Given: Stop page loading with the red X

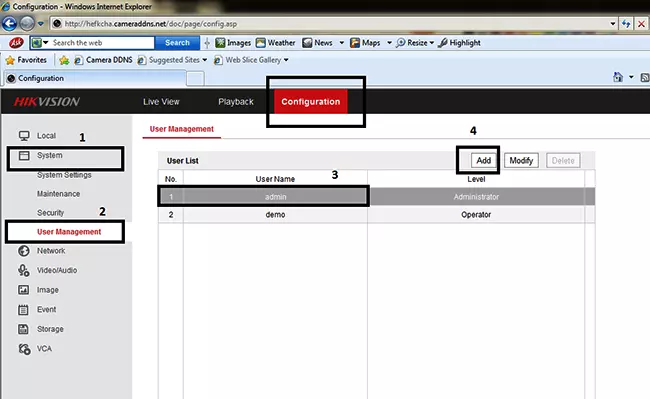Looking at the screenshot, I should (641, 24).
